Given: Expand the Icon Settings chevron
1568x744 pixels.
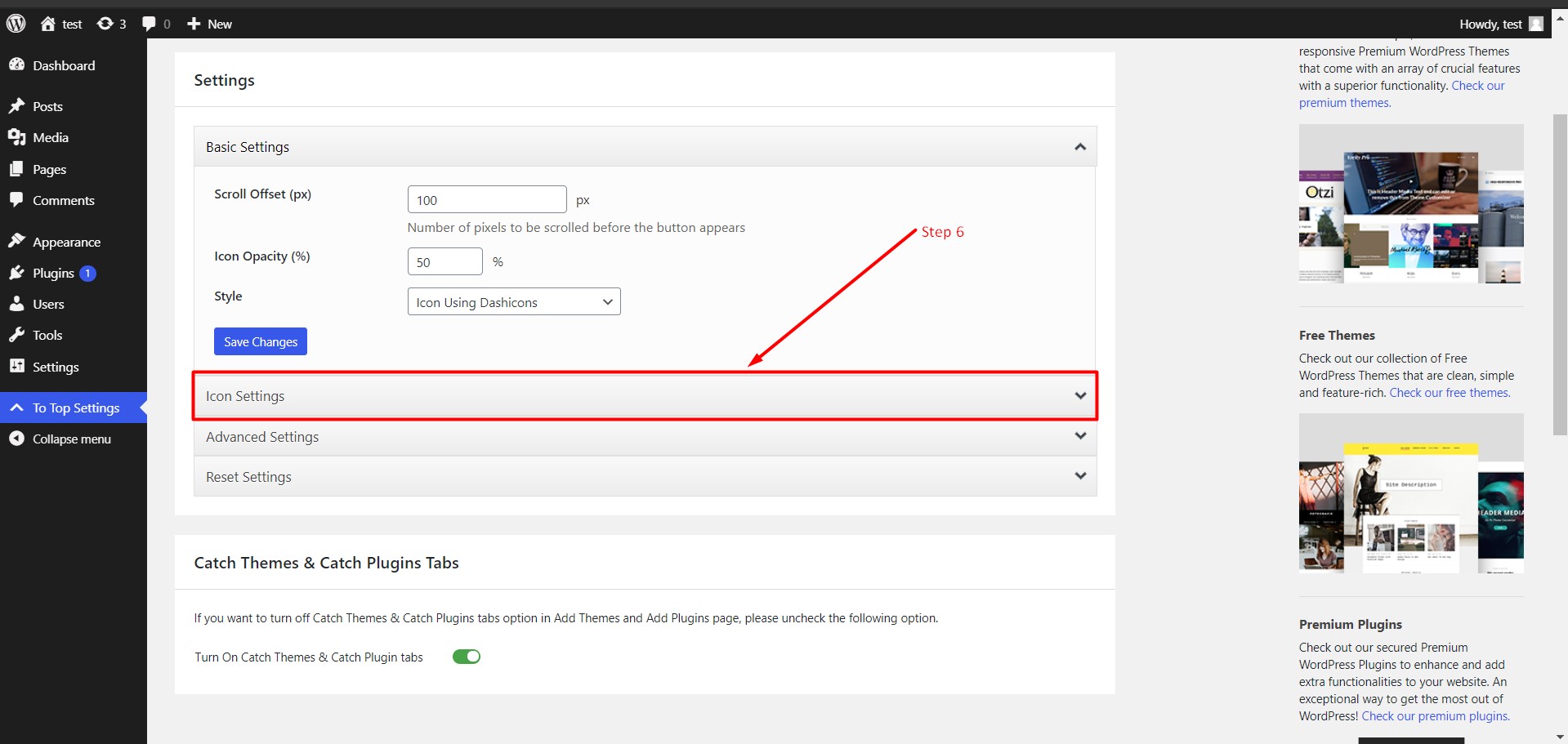Looking at the screenshot, I should (1080, 395).
